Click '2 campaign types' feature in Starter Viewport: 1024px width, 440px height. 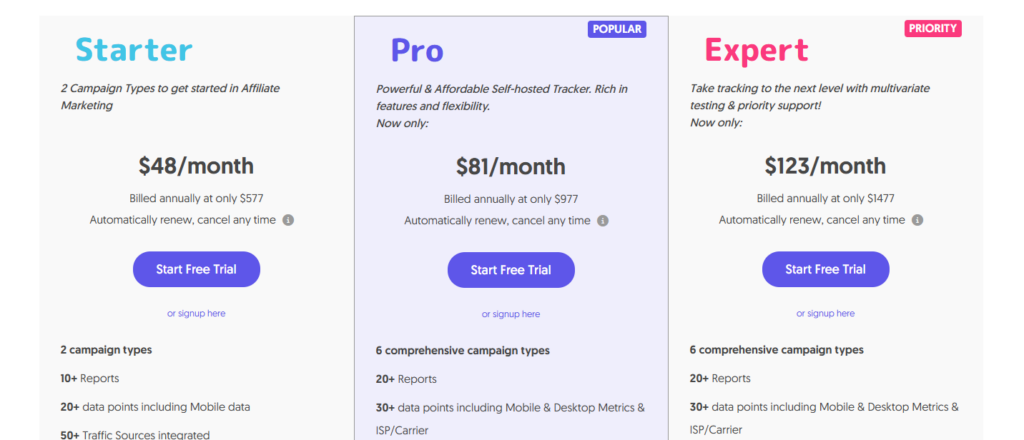pyautogui.click(x=106, y=350)
